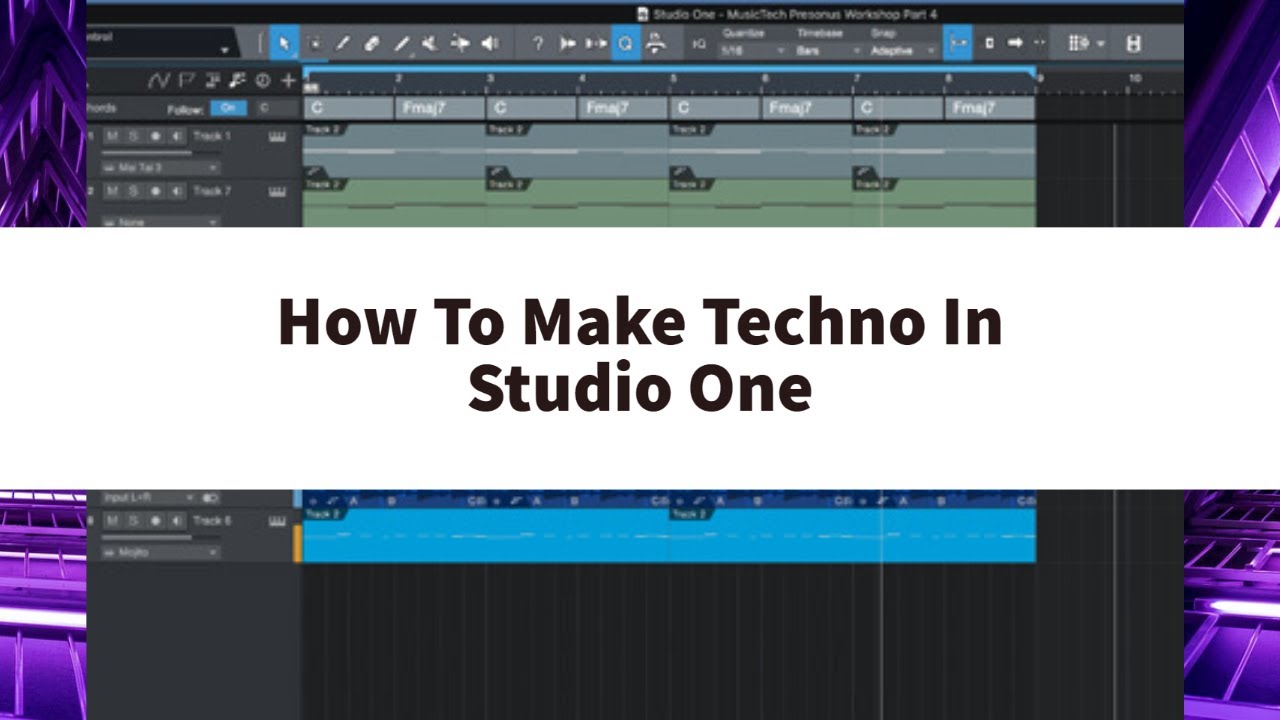Record-arm Track 1
1280x720 pixels.
[x=155, y=136]
